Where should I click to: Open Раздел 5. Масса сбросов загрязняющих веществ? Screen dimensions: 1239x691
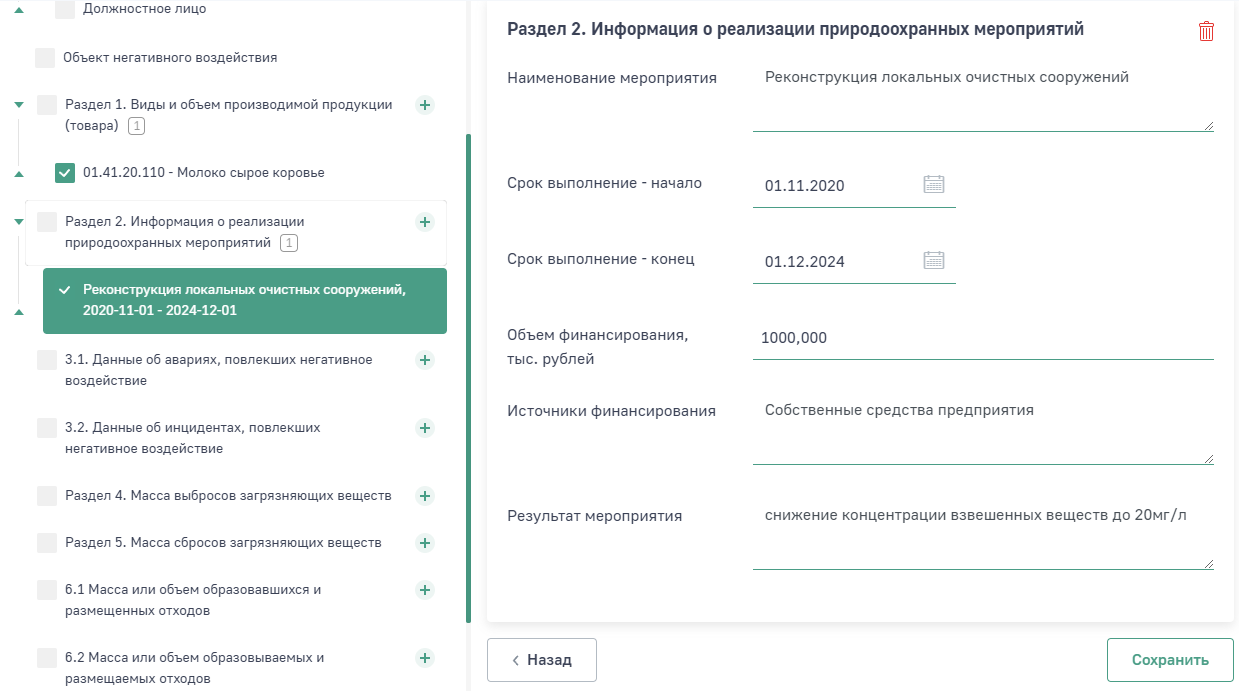(x=223, y=543)
